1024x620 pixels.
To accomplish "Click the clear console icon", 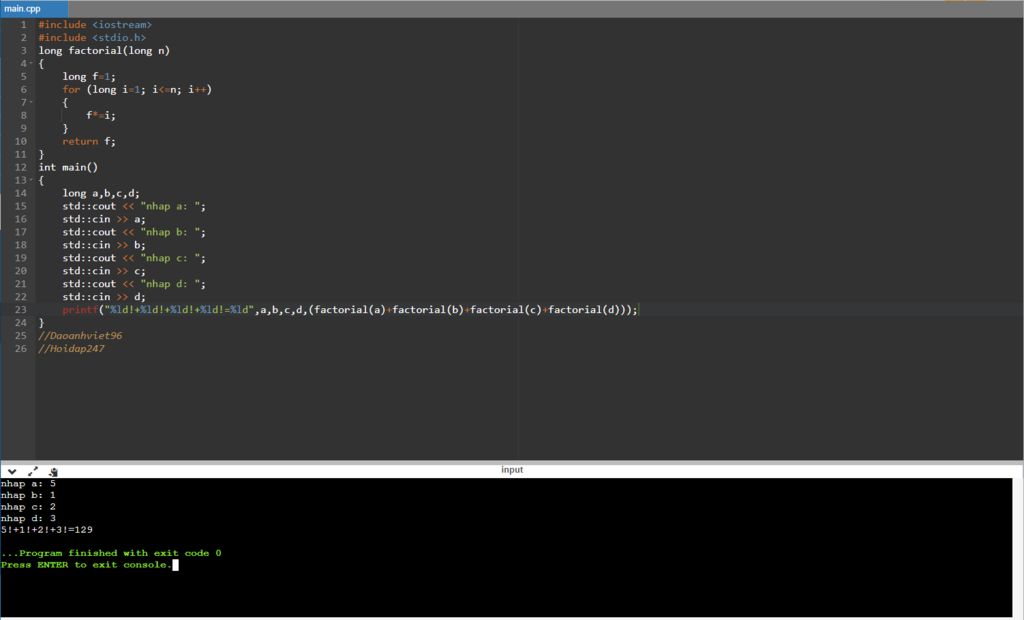I will pyautogui.click(x=54, y=471).
